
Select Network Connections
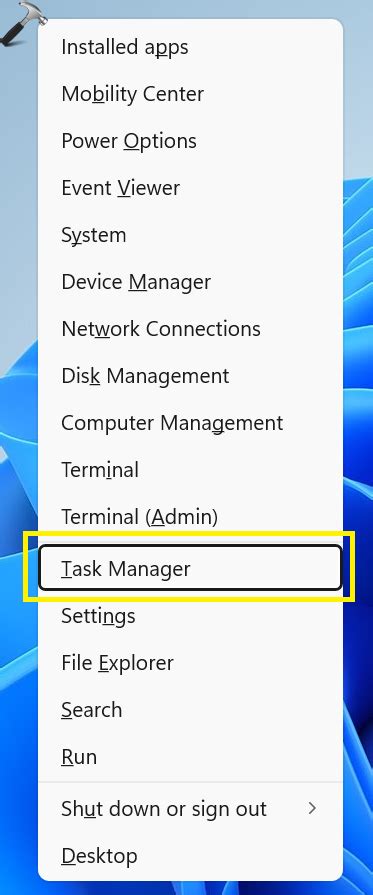click(190, 329)
